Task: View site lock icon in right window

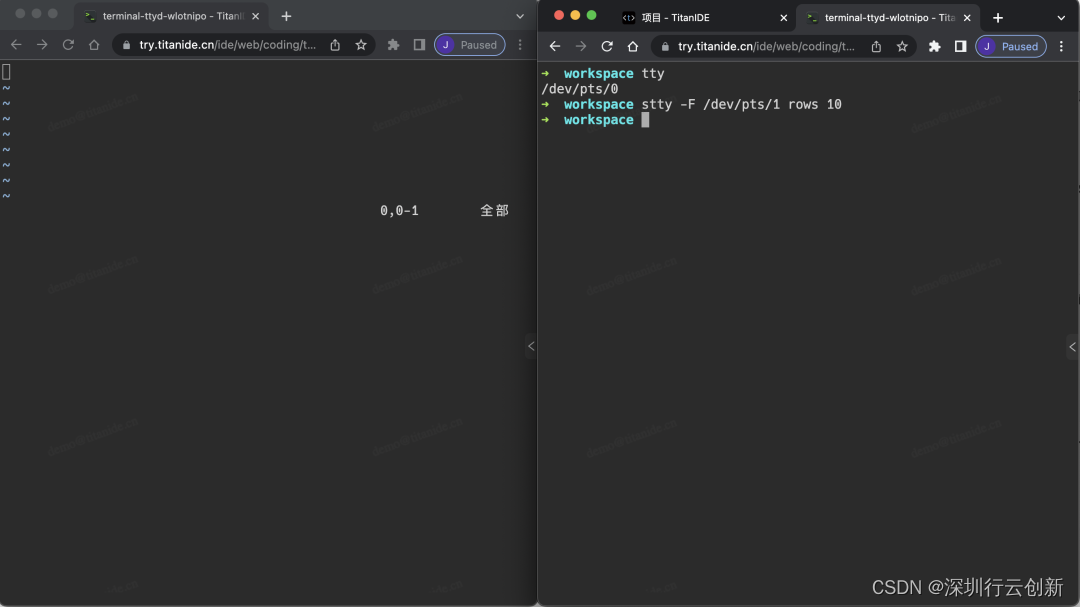Action: click(665, 46)
